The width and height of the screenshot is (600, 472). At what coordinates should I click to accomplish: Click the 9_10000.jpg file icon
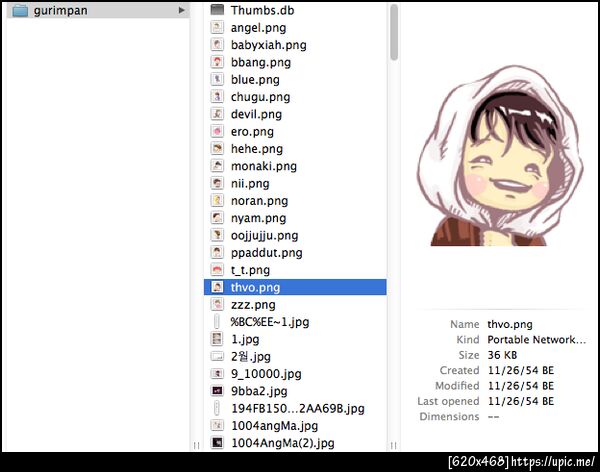pos(217,374)
